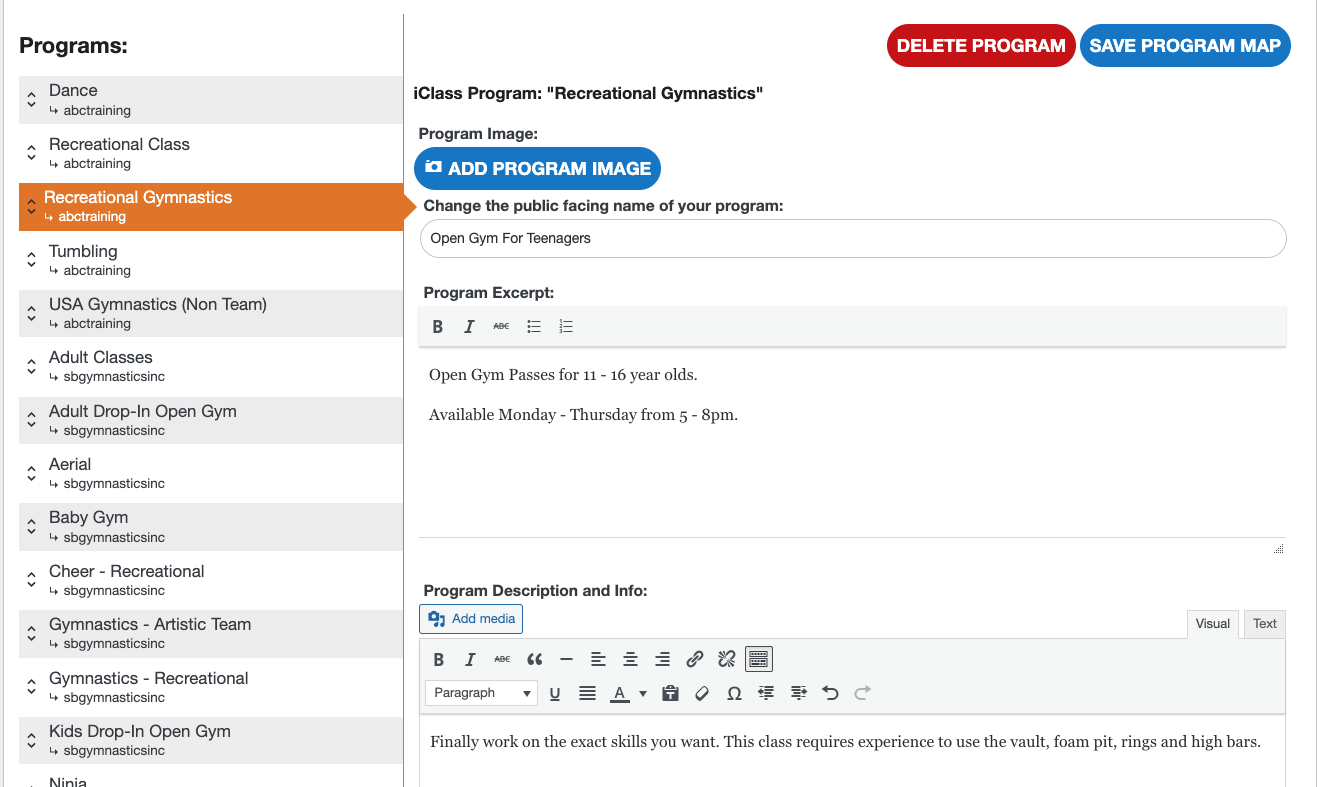This screenshot has height=787, width=1317.
Task: Click the Save Program Map button
Action: (1185, 46)
